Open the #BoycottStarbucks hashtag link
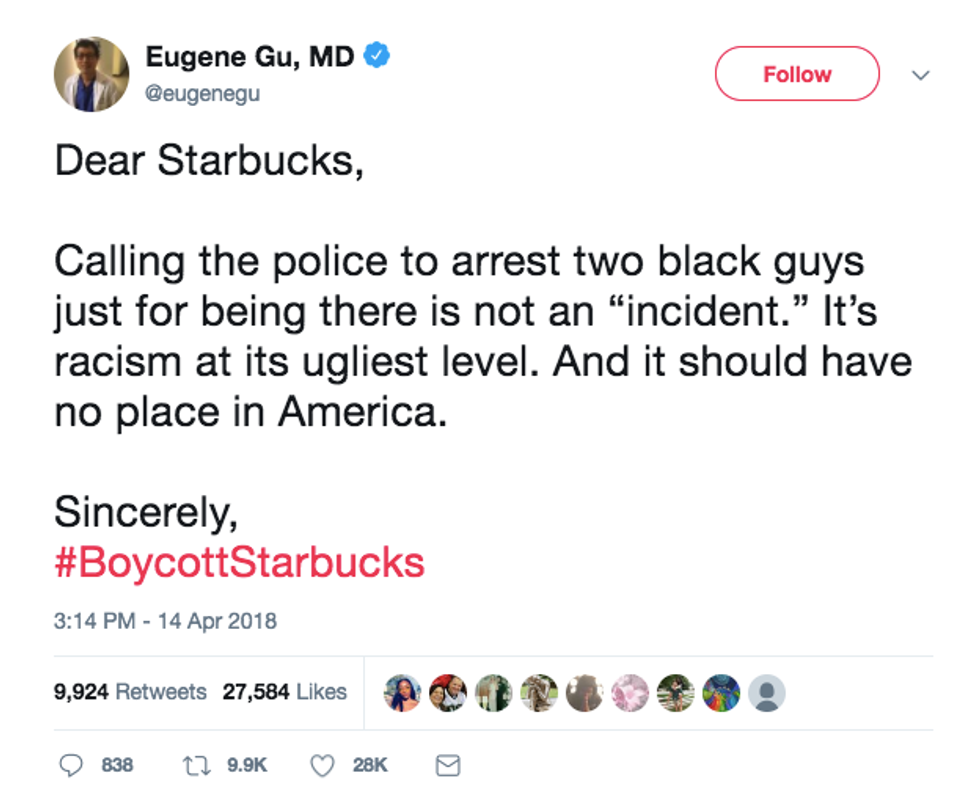Image resolution: width=980 pixels, height=806 pixels. [239, 562]
